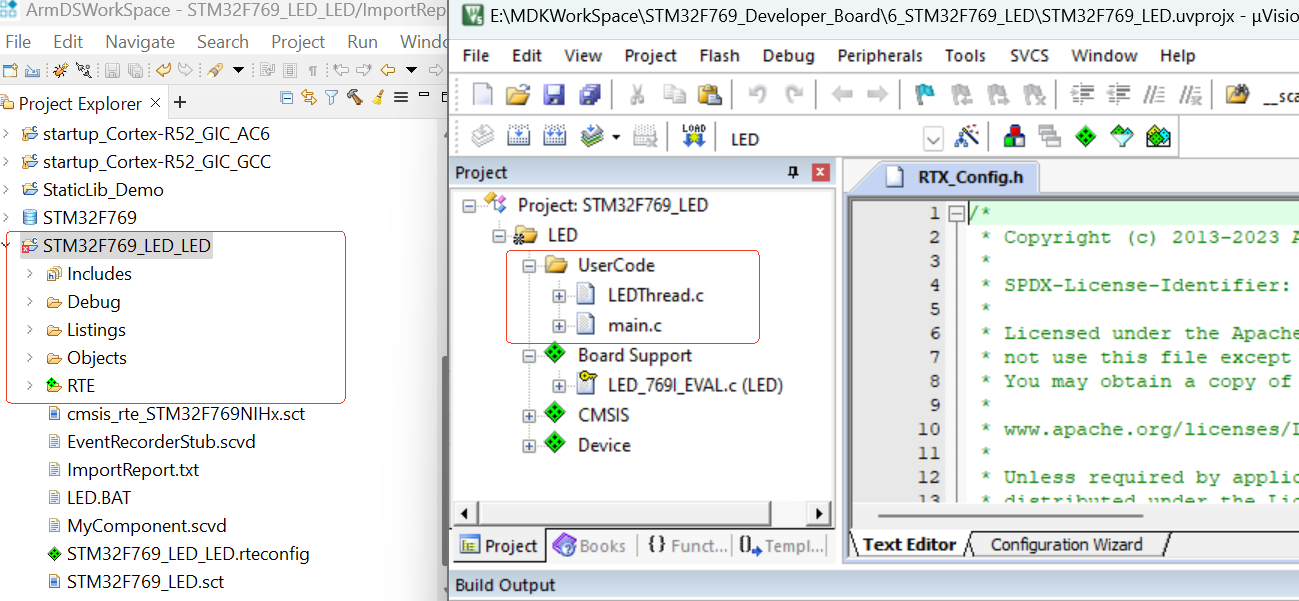Toggle Link with Editor arrows in Project Explorer
The width and height of the screenshot is (1299, 601).
(x=308, y=98)
